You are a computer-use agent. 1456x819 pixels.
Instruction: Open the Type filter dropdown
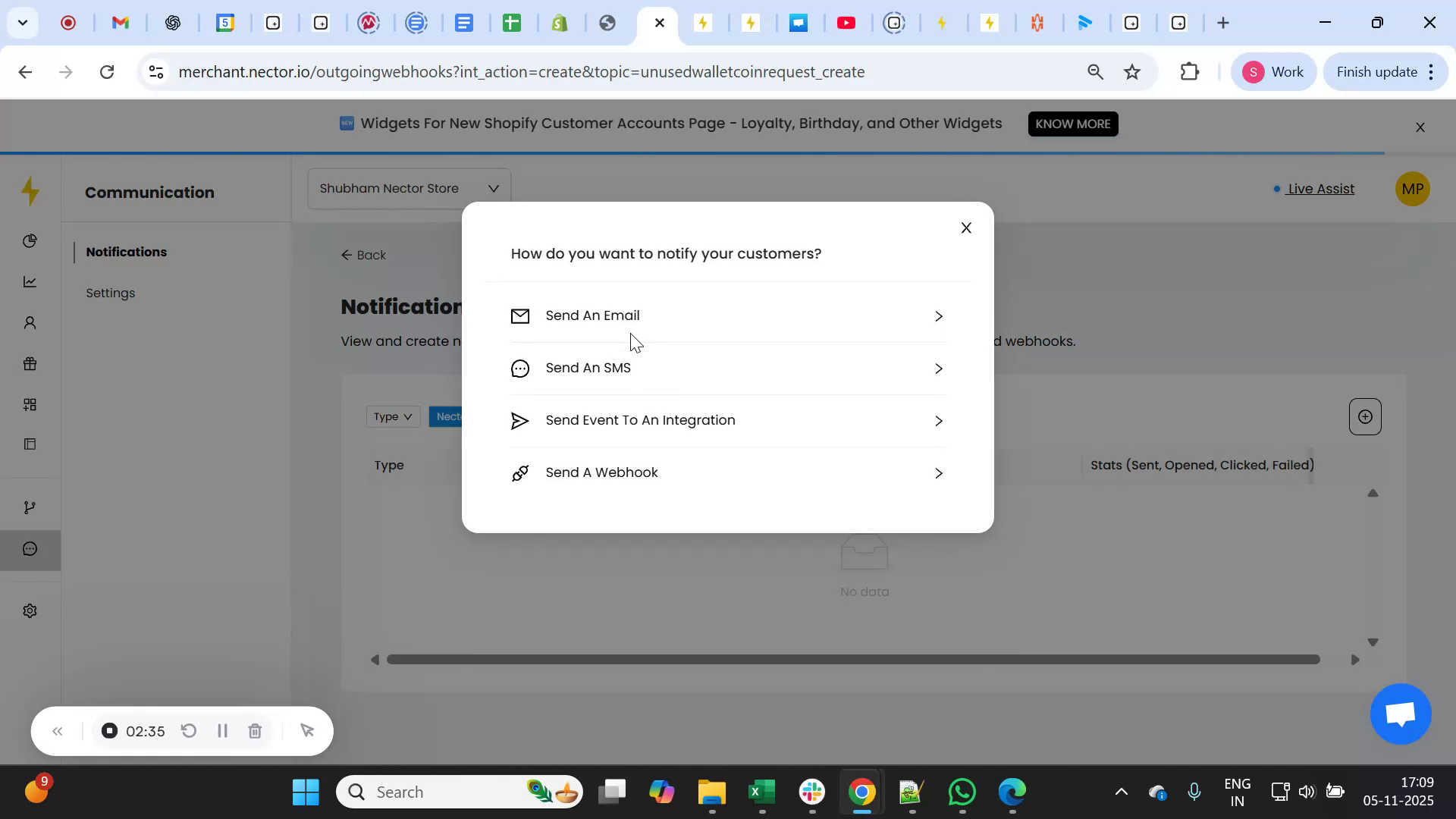(391, 416)
